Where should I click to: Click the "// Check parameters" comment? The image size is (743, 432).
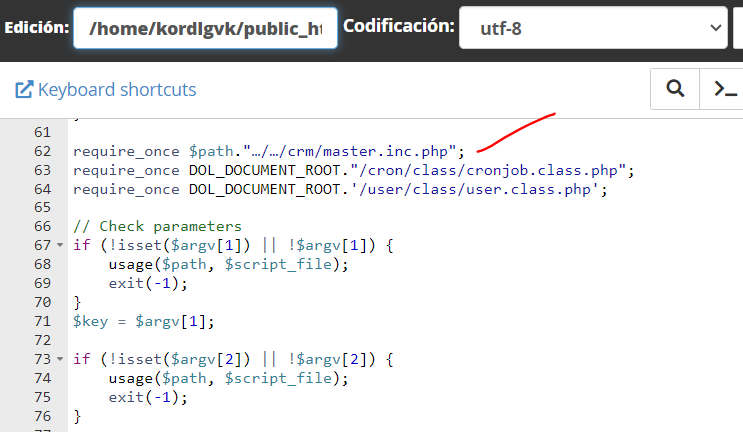[x=157, y=226]
